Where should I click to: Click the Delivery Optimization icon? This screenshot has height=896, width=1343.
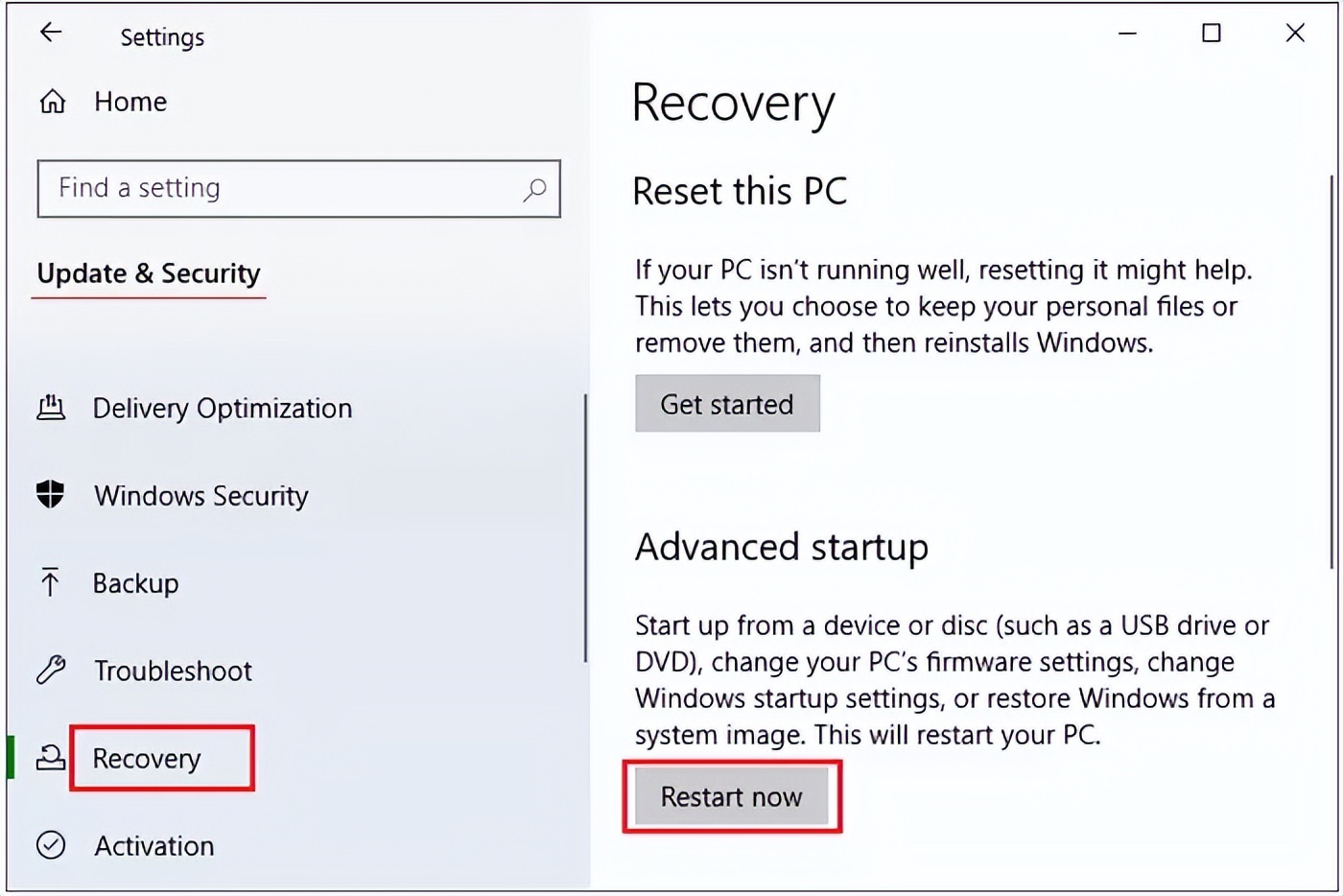pos(51,408)
